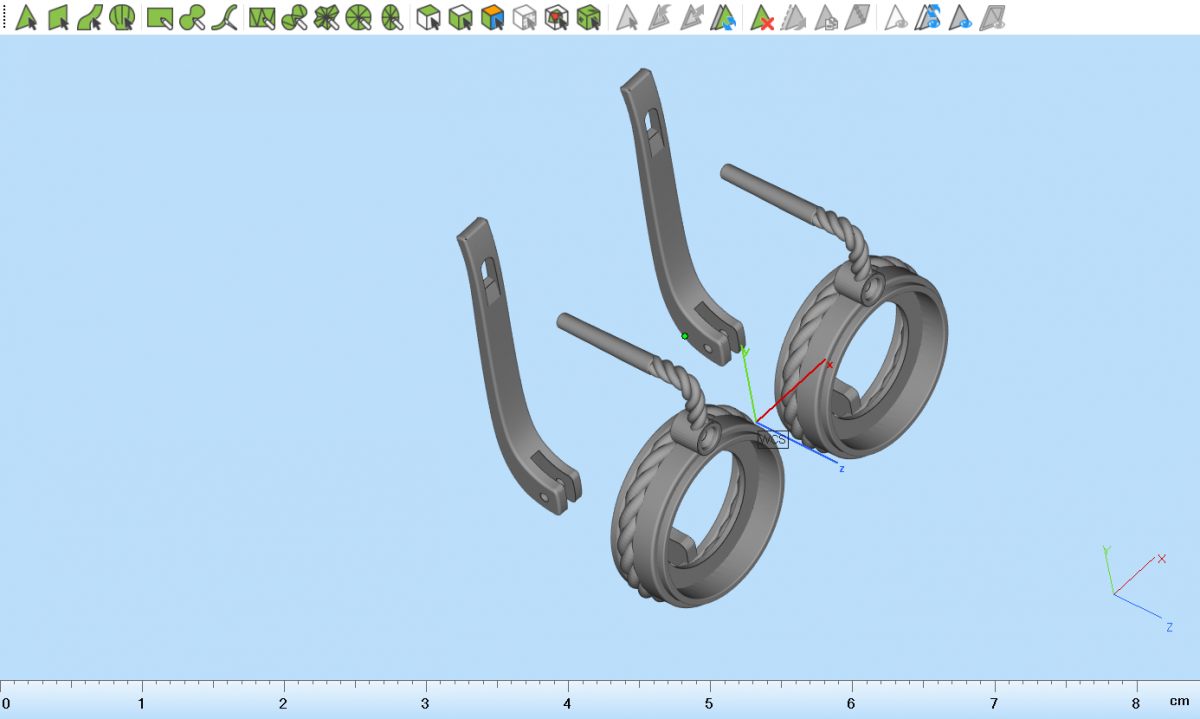Select the Mark Triangle tool
The height and width of the screenshot is (719, 1200).
(27, 17)
